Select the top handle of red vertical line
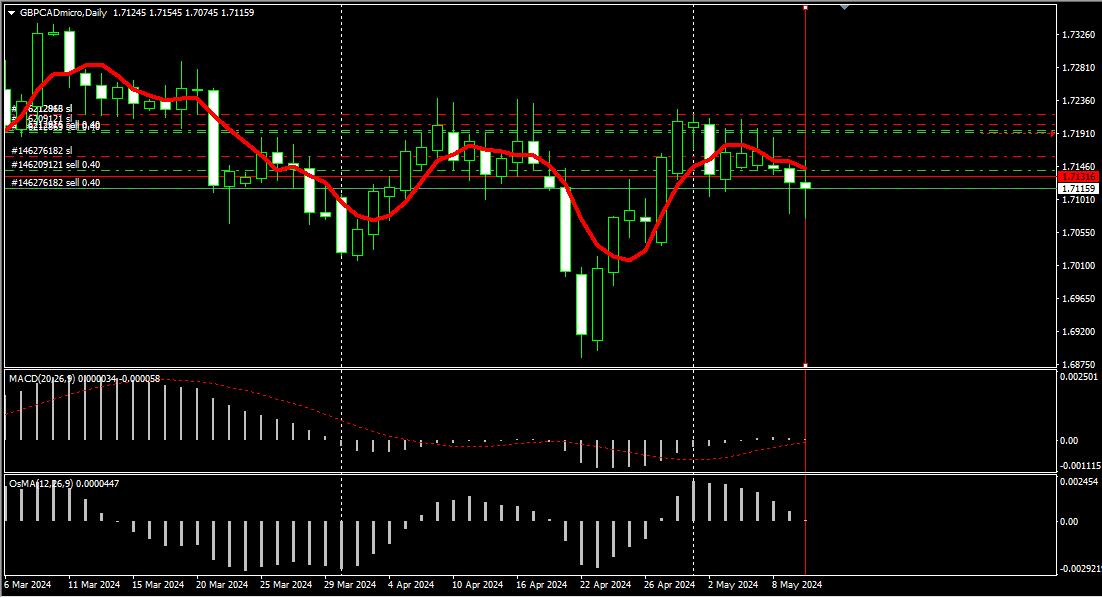1102x598 pixels. click(805, 7)
